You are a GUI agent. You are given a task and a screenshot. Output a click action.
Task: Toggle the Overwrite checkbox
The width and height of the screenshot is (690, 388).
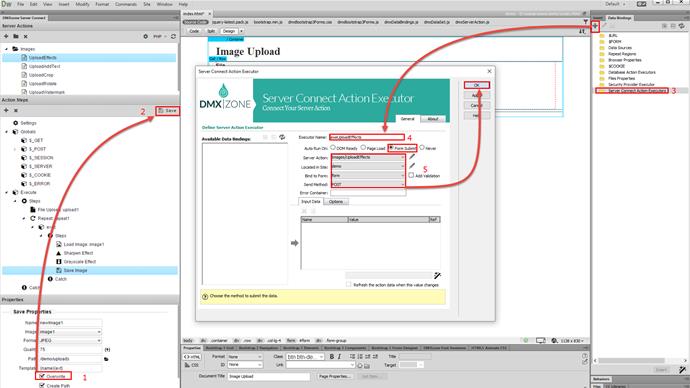42,376
